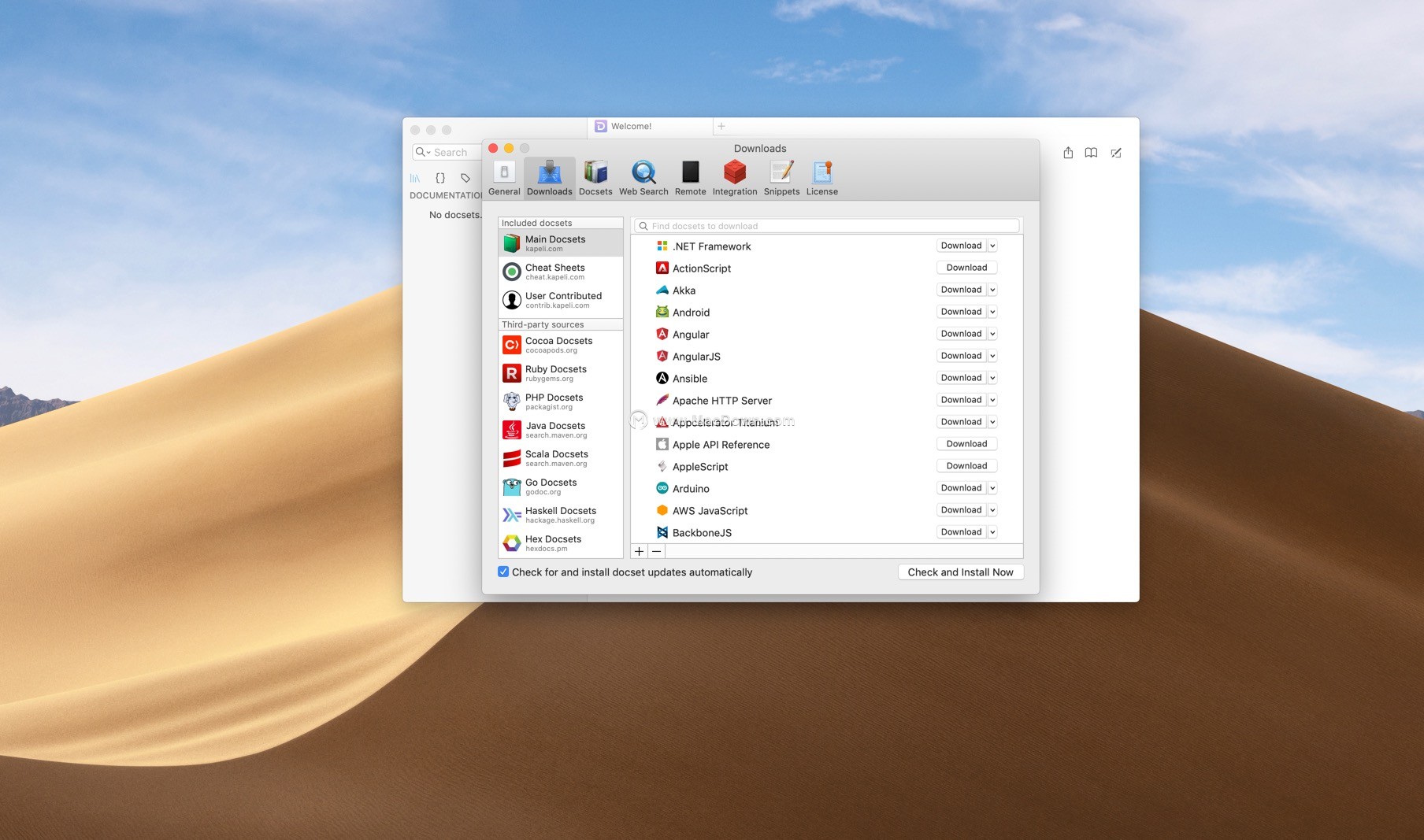The width and height of the screenshot is (1424, 840).
Task: Download the Apple API Reference docset
Action: coord(966,444)
